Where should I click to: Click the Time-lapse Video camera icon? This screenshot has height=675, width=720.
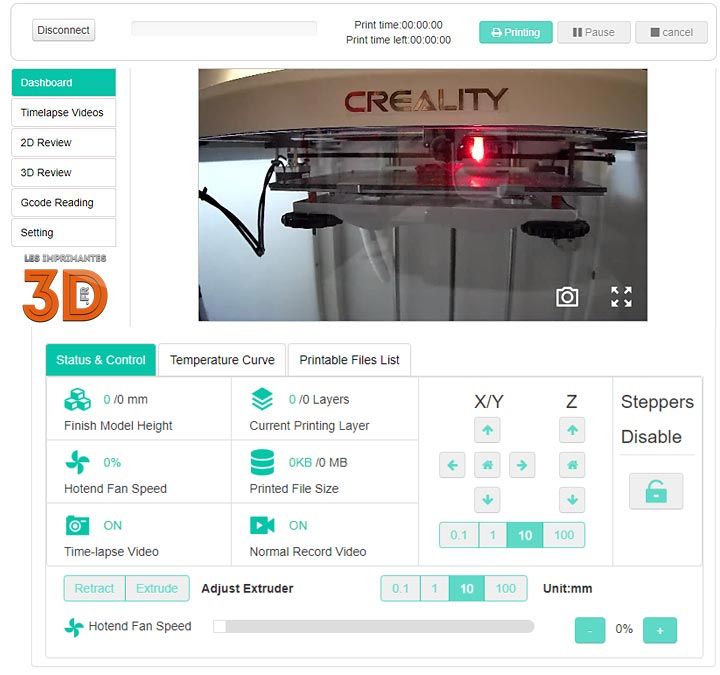[x=77, y=525]
